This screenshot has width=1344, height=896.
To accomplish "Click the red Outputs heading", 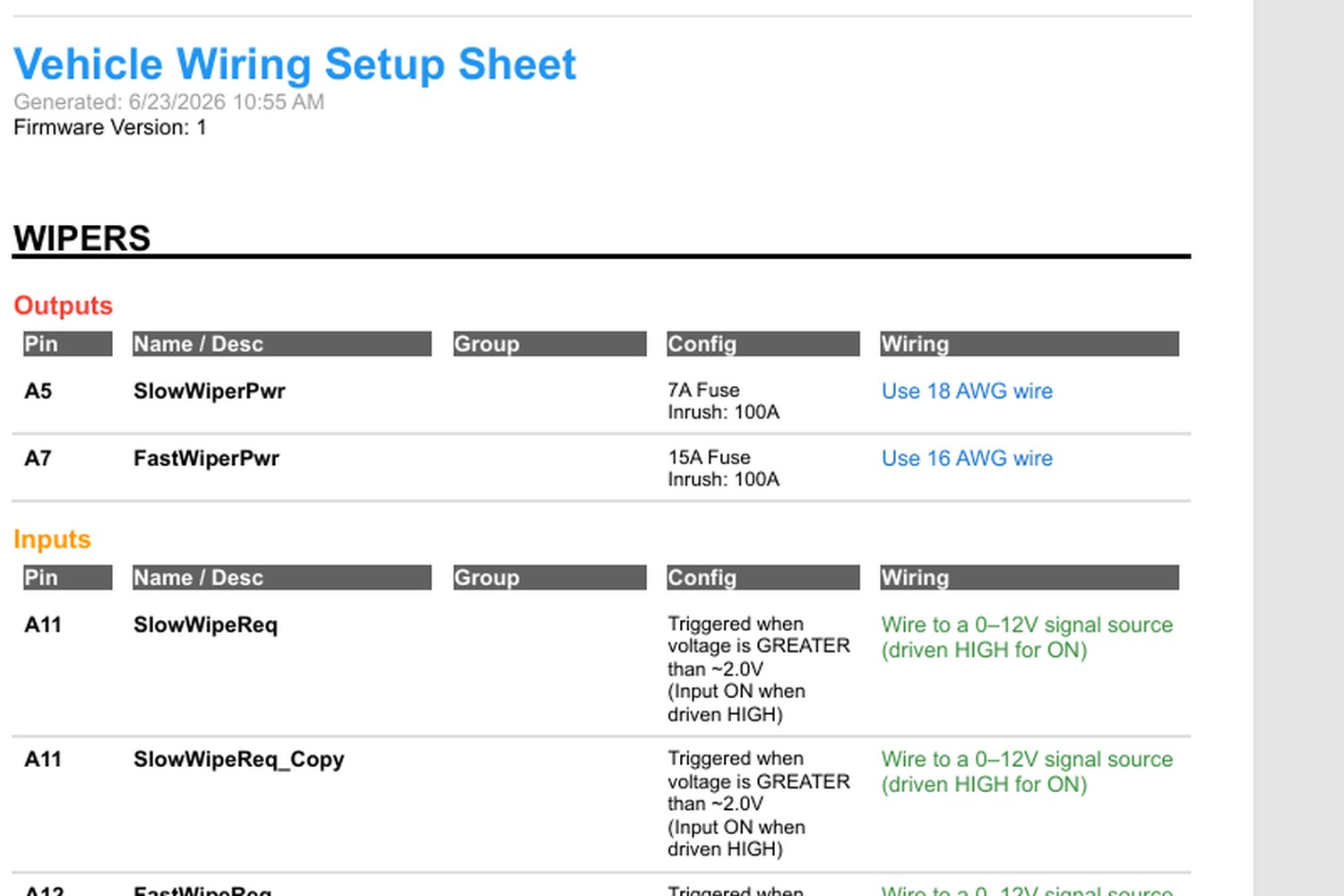I will [63, 306].
